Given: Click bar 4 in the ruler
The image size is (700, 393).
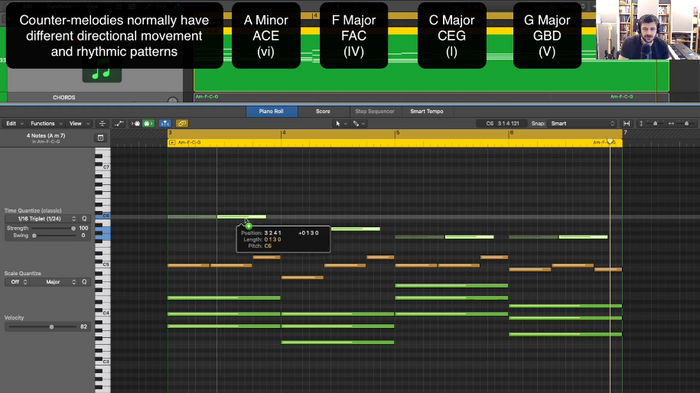Looking at the screenshot, I should [x=284, y=133].
